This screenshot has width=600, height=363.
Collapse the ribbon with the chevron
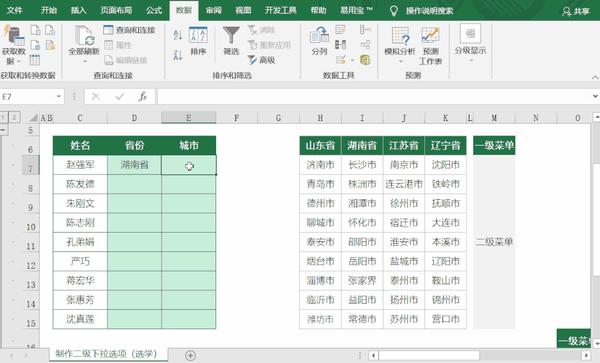pos(595,77)
